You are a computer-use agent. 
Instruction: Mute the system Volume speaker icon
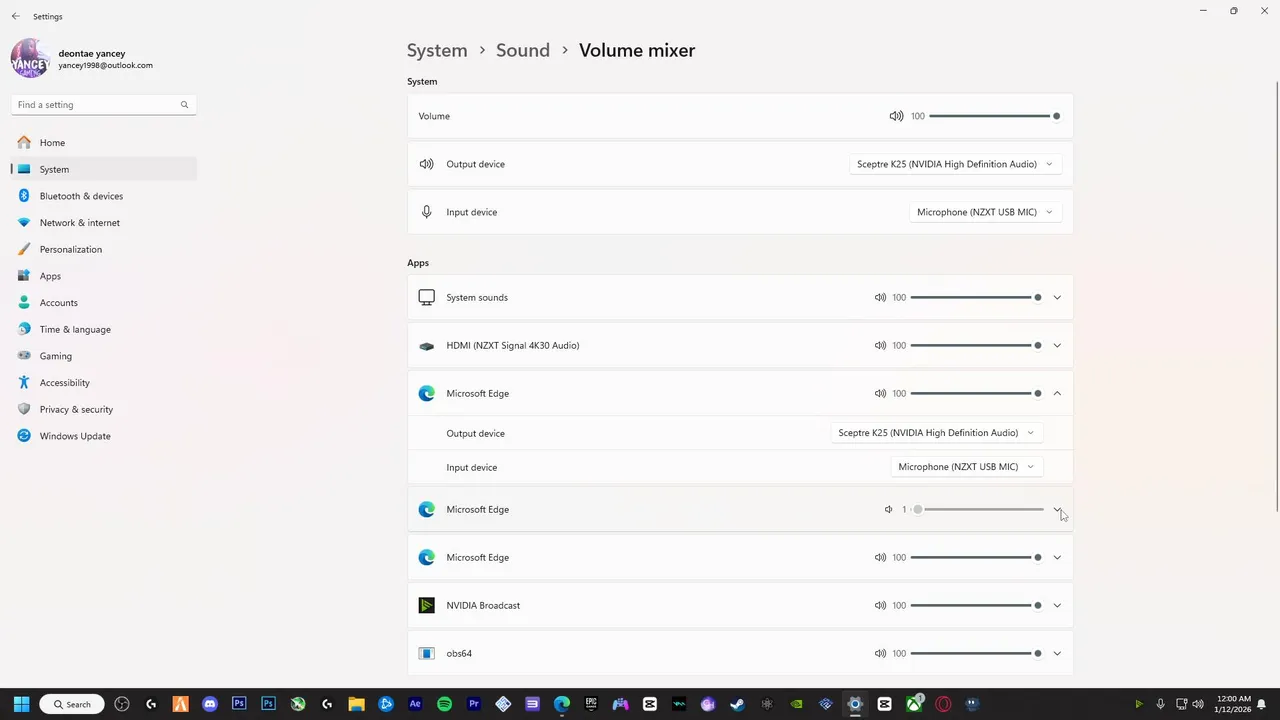(x=896, y=116)
